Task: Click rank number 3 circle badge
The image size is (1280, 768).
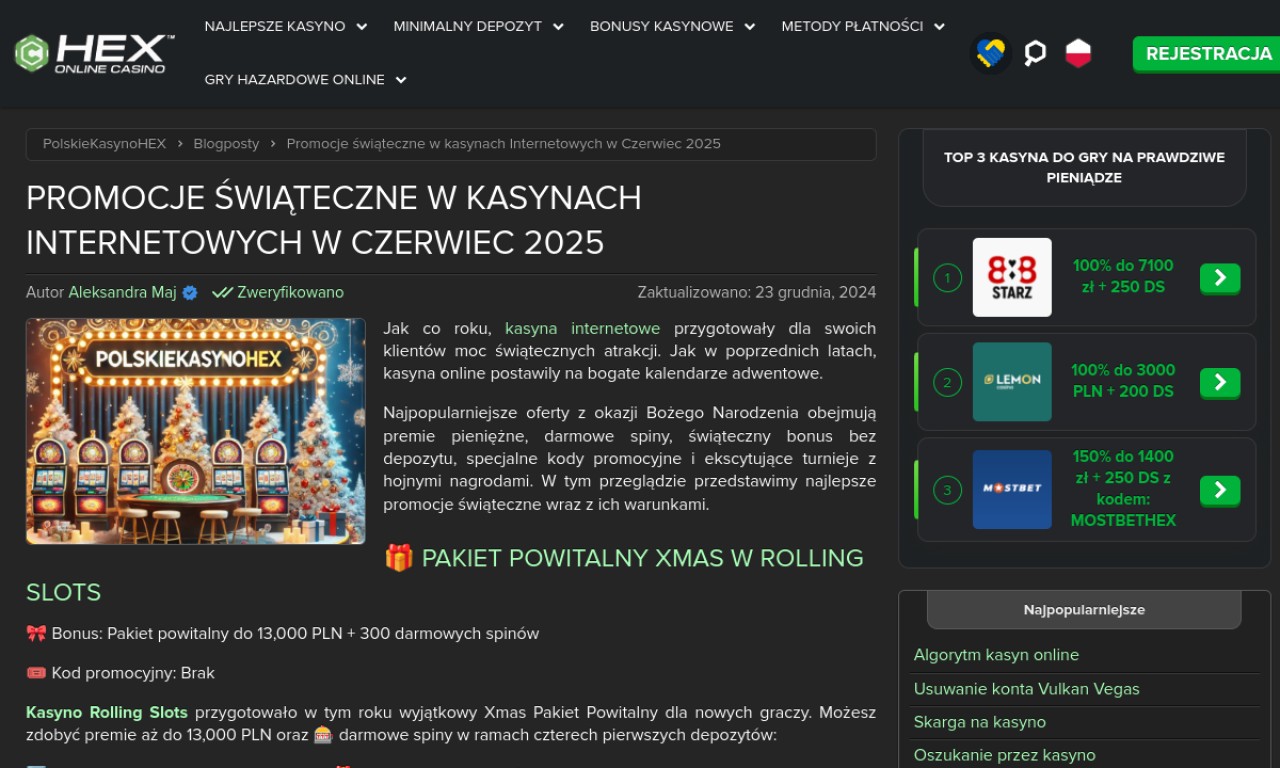Action: pyautogui.click(x=947, y=490)
